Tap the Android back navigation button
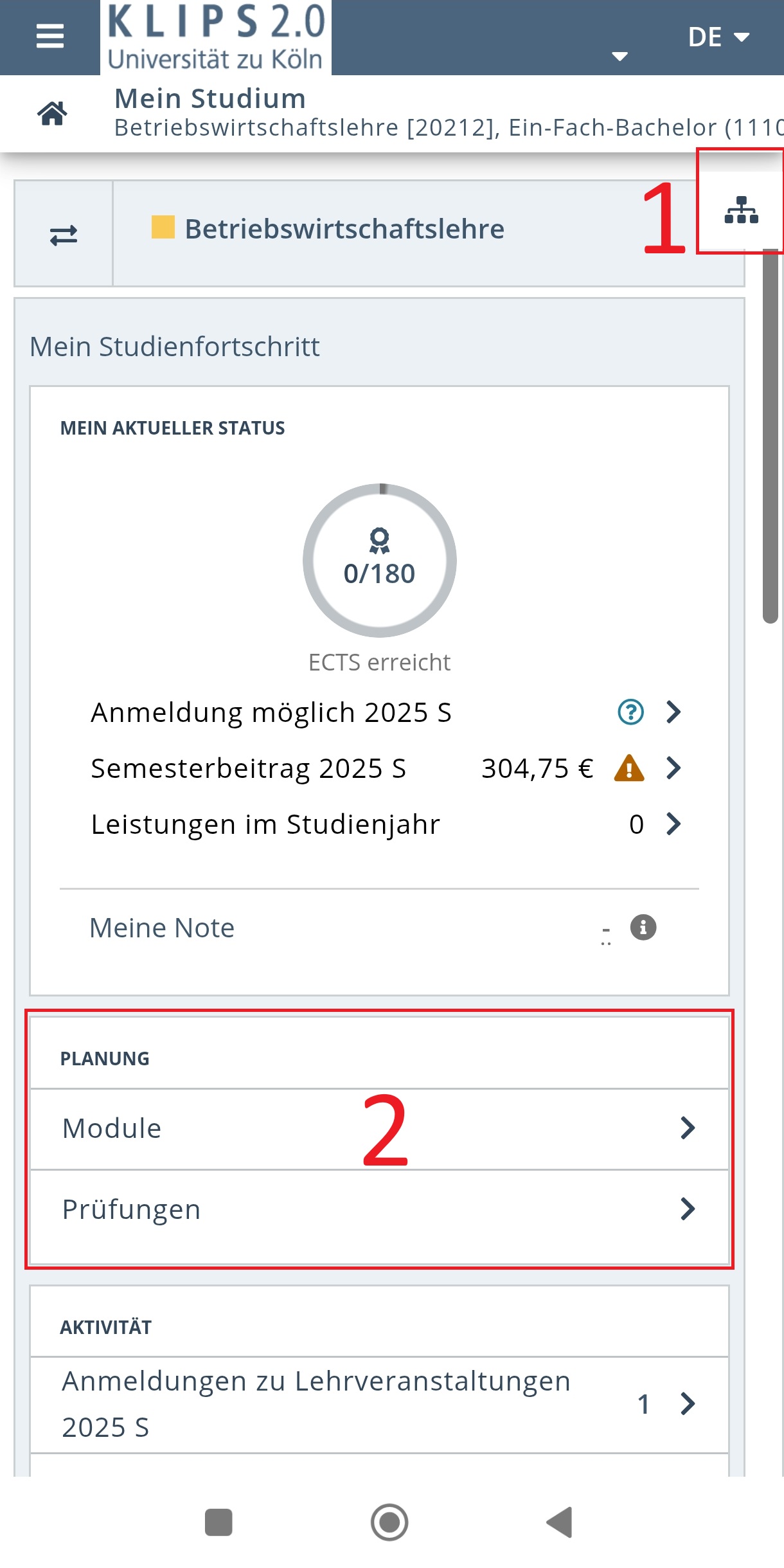This screenshot has width=784, height=1568. coord(559,1522)
